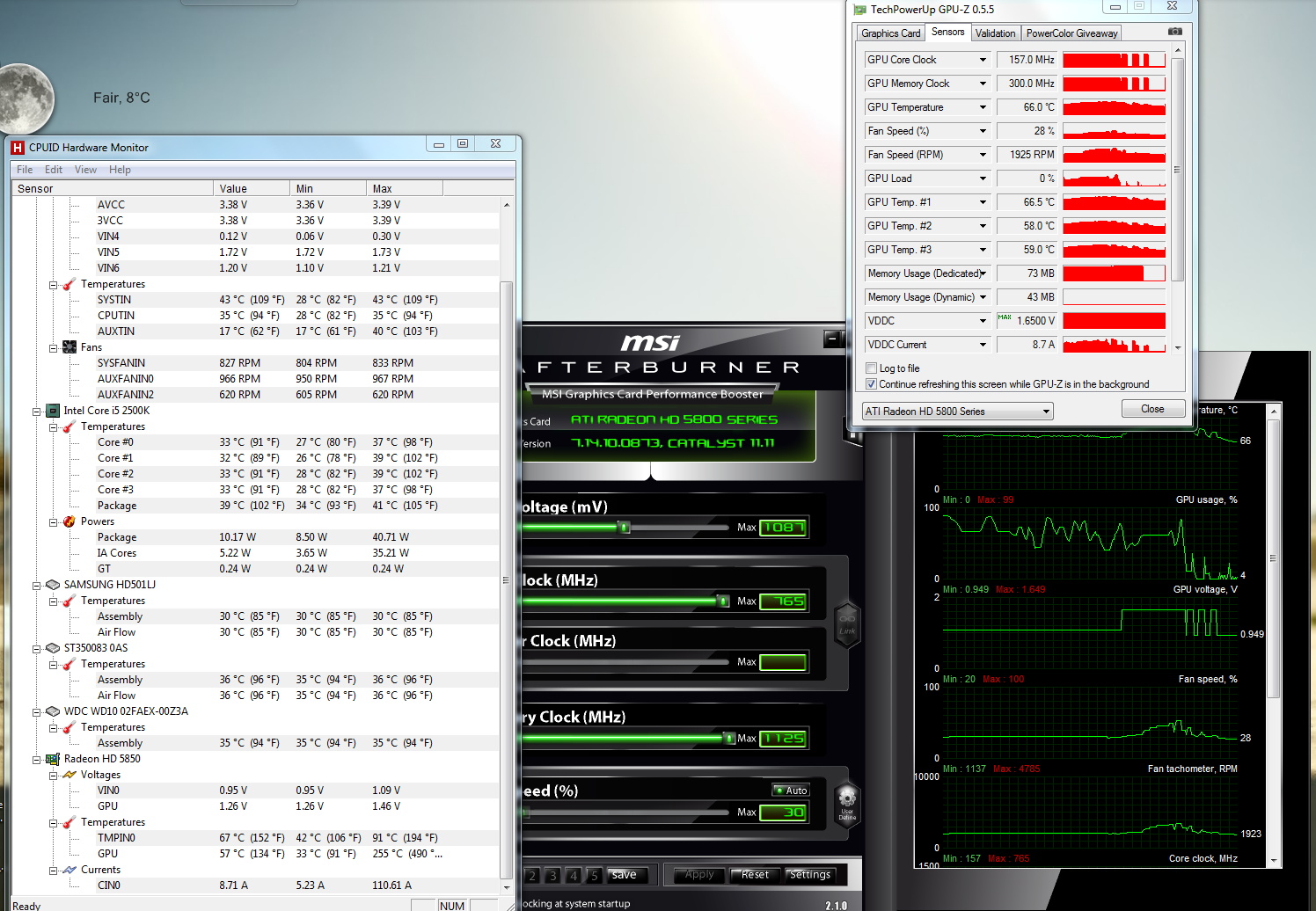Click the Afterburner voltage slider handle
Image resolution: width=1316 pixels, height=911 pixels.
(625, 528)
